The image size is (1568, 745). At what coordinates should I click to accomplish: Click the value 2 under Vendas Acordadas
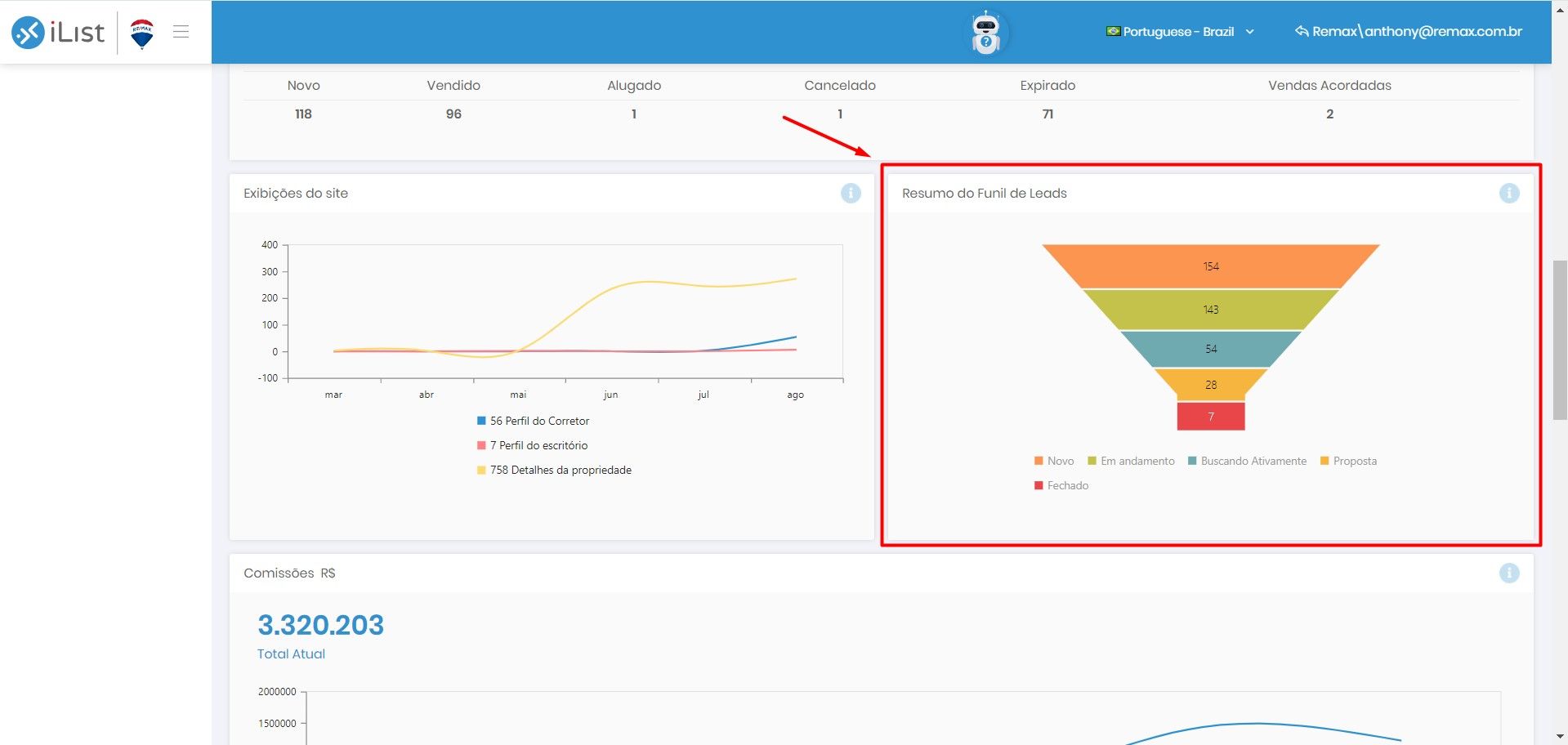(x=1329, y=114)
